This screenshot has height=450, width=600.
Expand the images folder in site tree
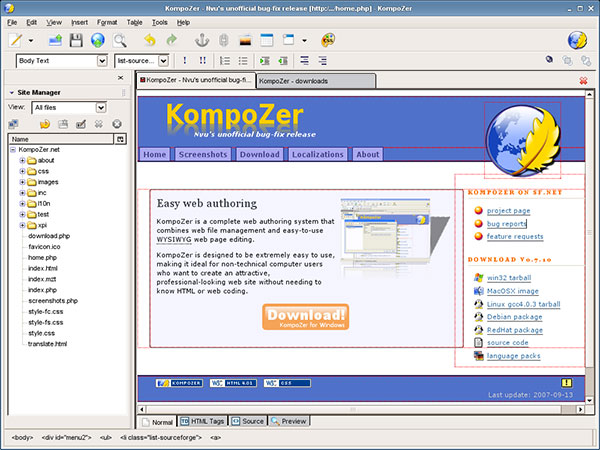22,182
